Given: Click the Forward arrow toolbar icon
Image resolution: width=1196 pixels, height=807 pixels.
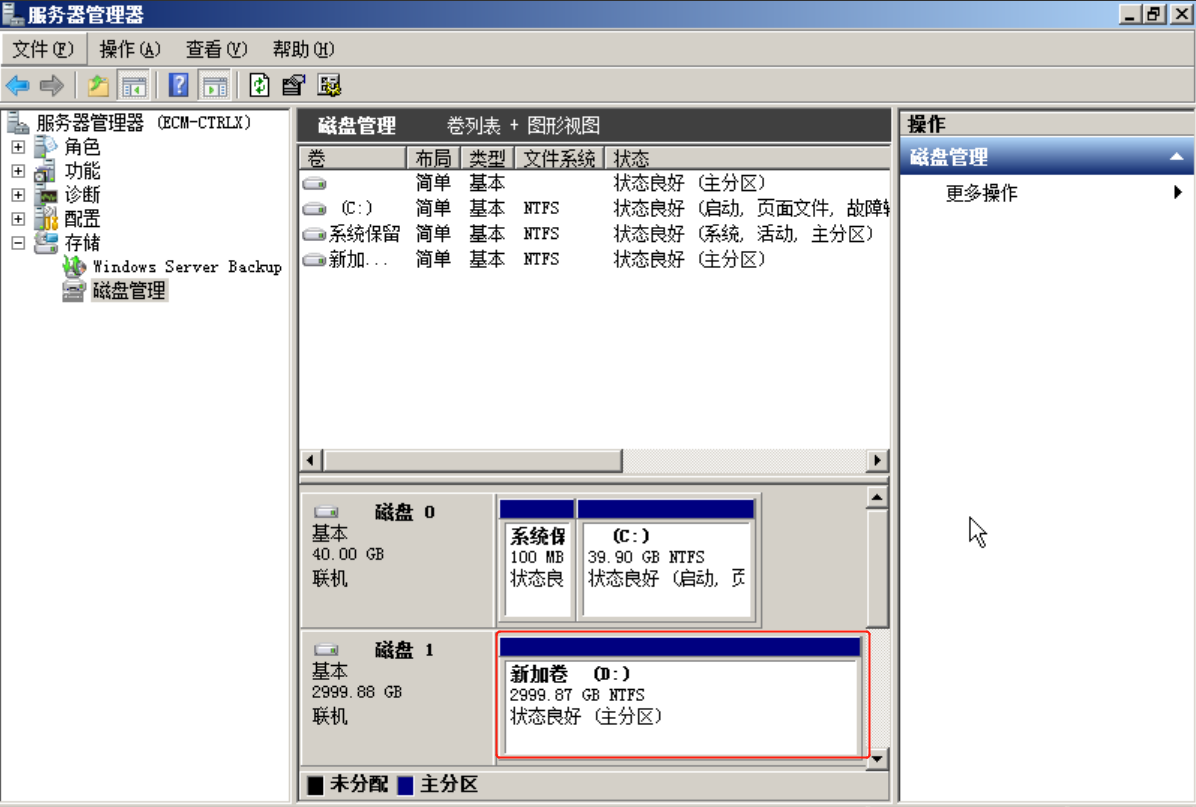Looking at the screenshot, I should (x=51, y=85).
